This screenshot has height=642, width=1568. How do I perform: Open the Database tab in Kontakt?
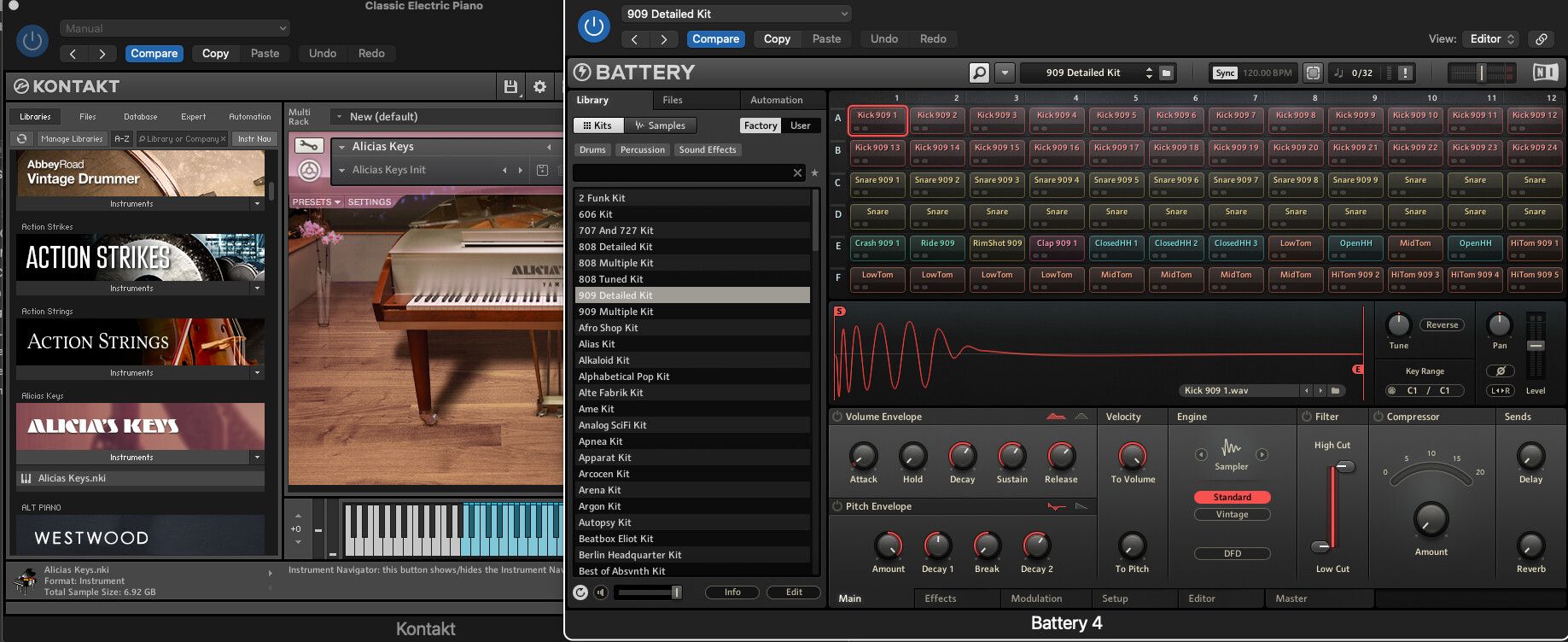[140, 117]
